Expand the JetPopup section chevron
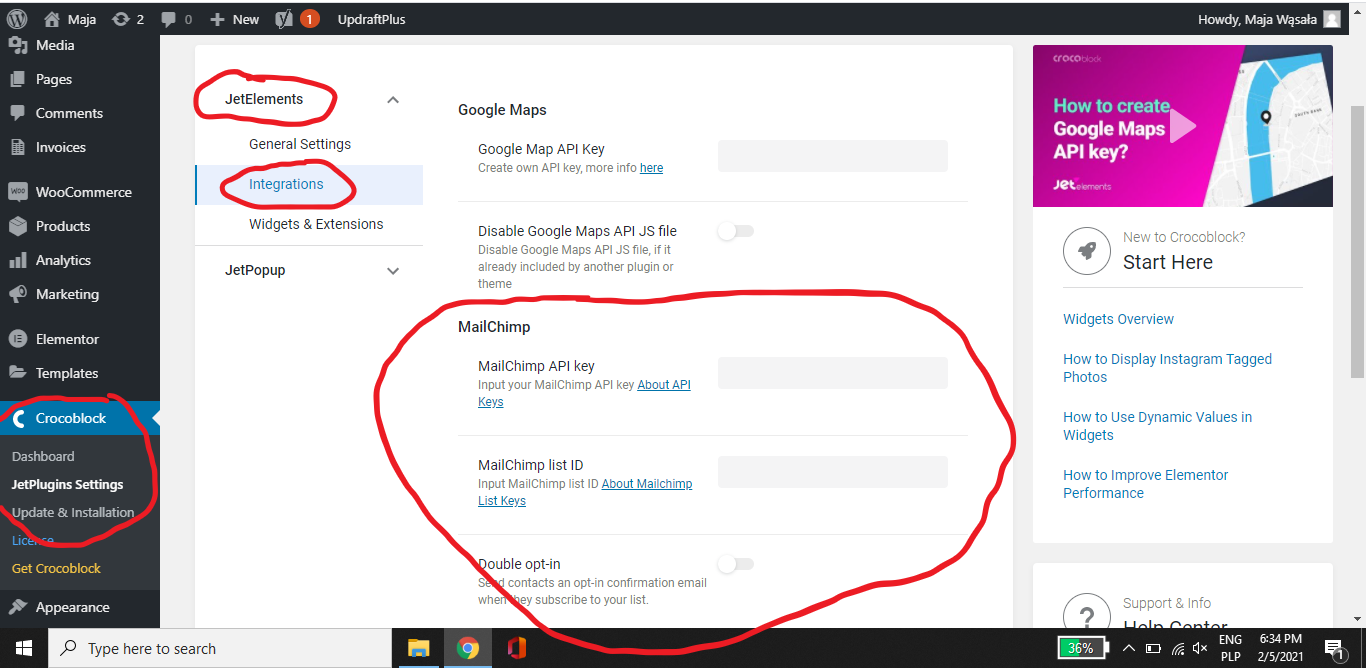 [x=393, y=271]
